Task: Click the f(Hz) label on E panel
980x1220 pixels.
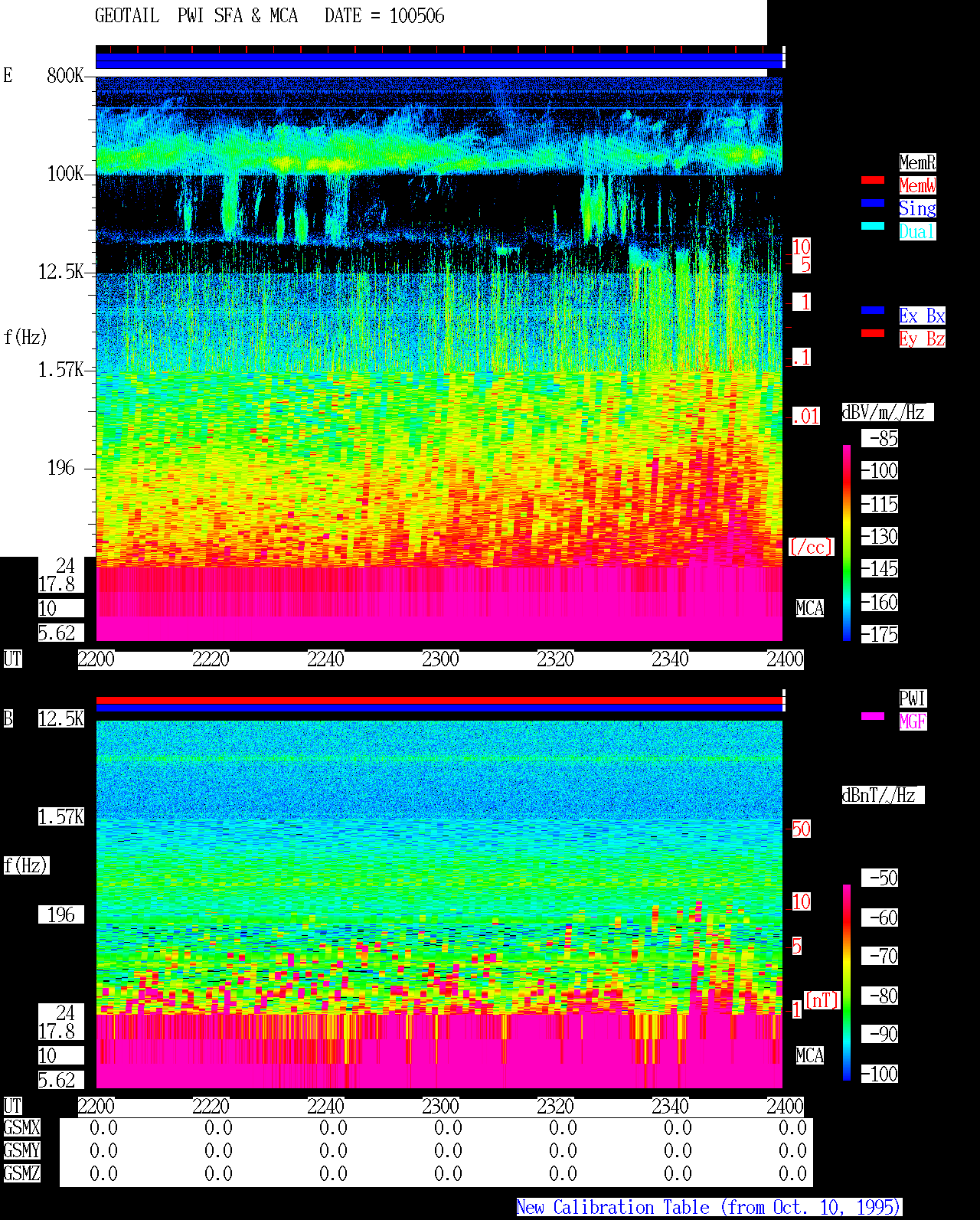Action: [x=25, y=337]
